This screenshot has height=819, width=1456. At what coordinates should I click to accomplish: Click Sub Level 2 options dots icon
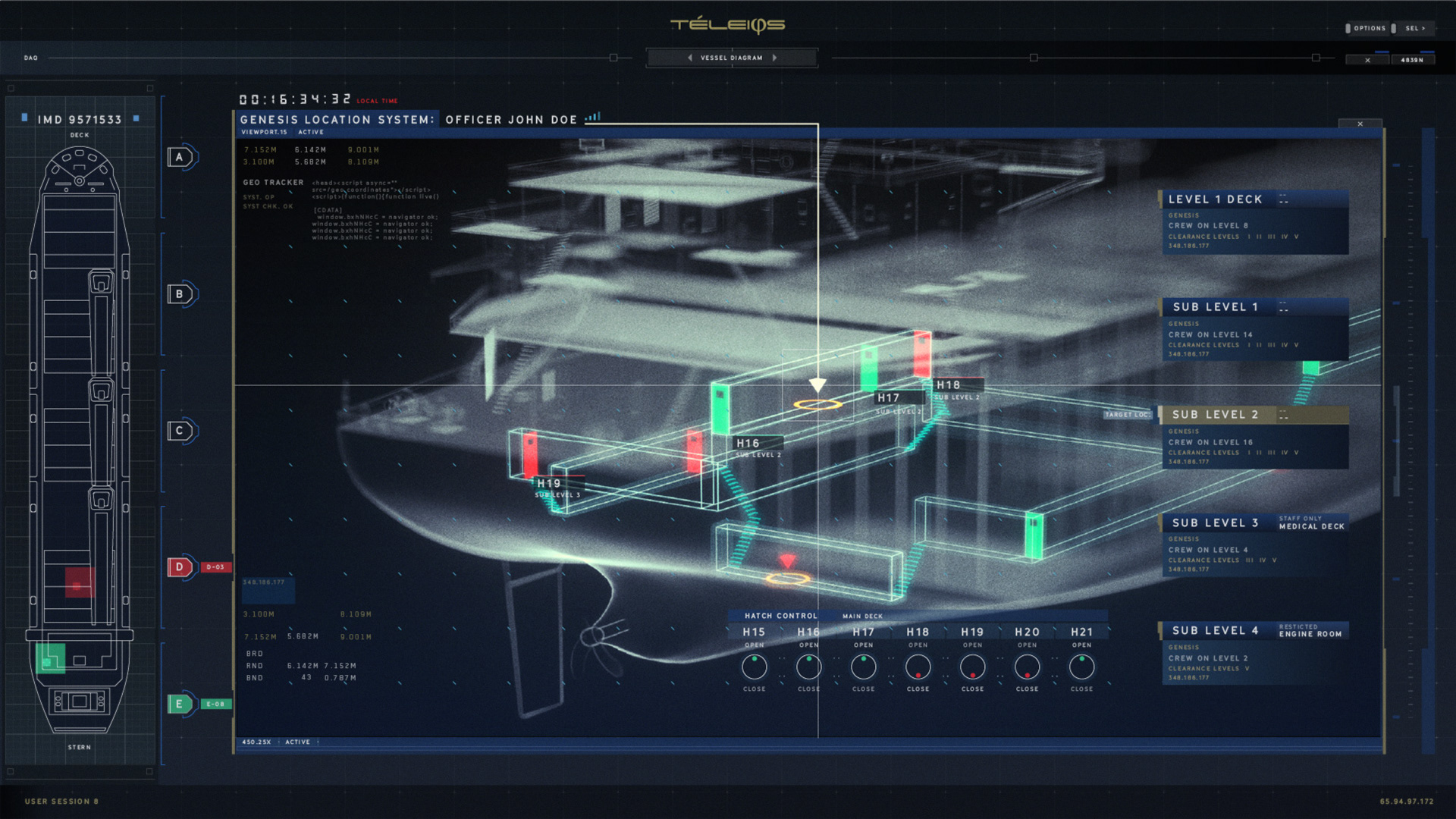click(x=1283, y=415)
